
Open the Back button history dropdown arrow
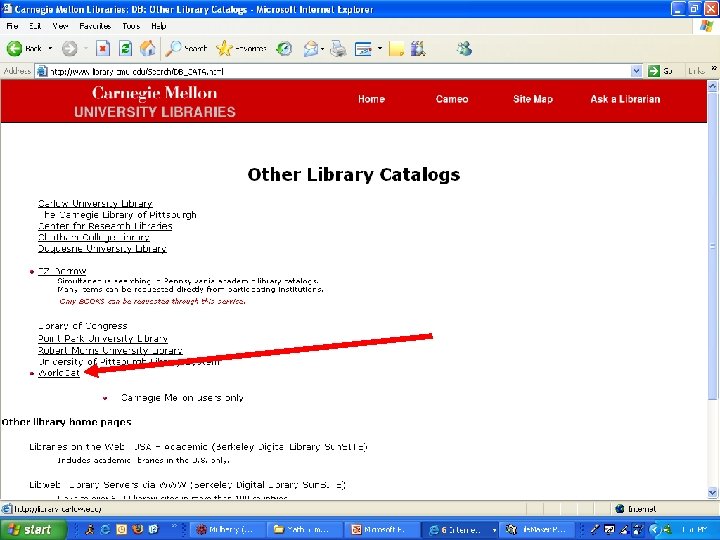click(x=50, y=48)
